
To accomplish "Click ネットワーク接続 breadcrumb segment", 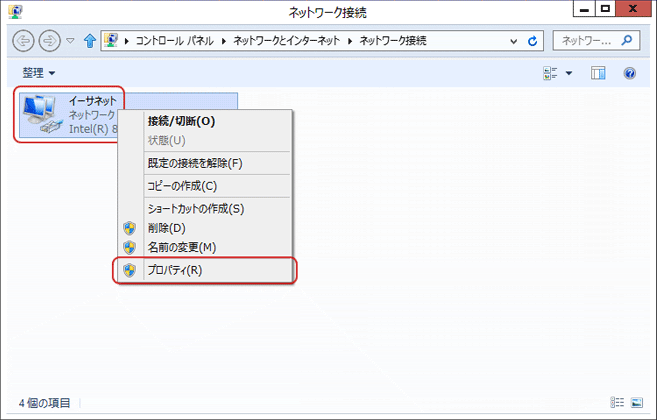I will 393,41.
